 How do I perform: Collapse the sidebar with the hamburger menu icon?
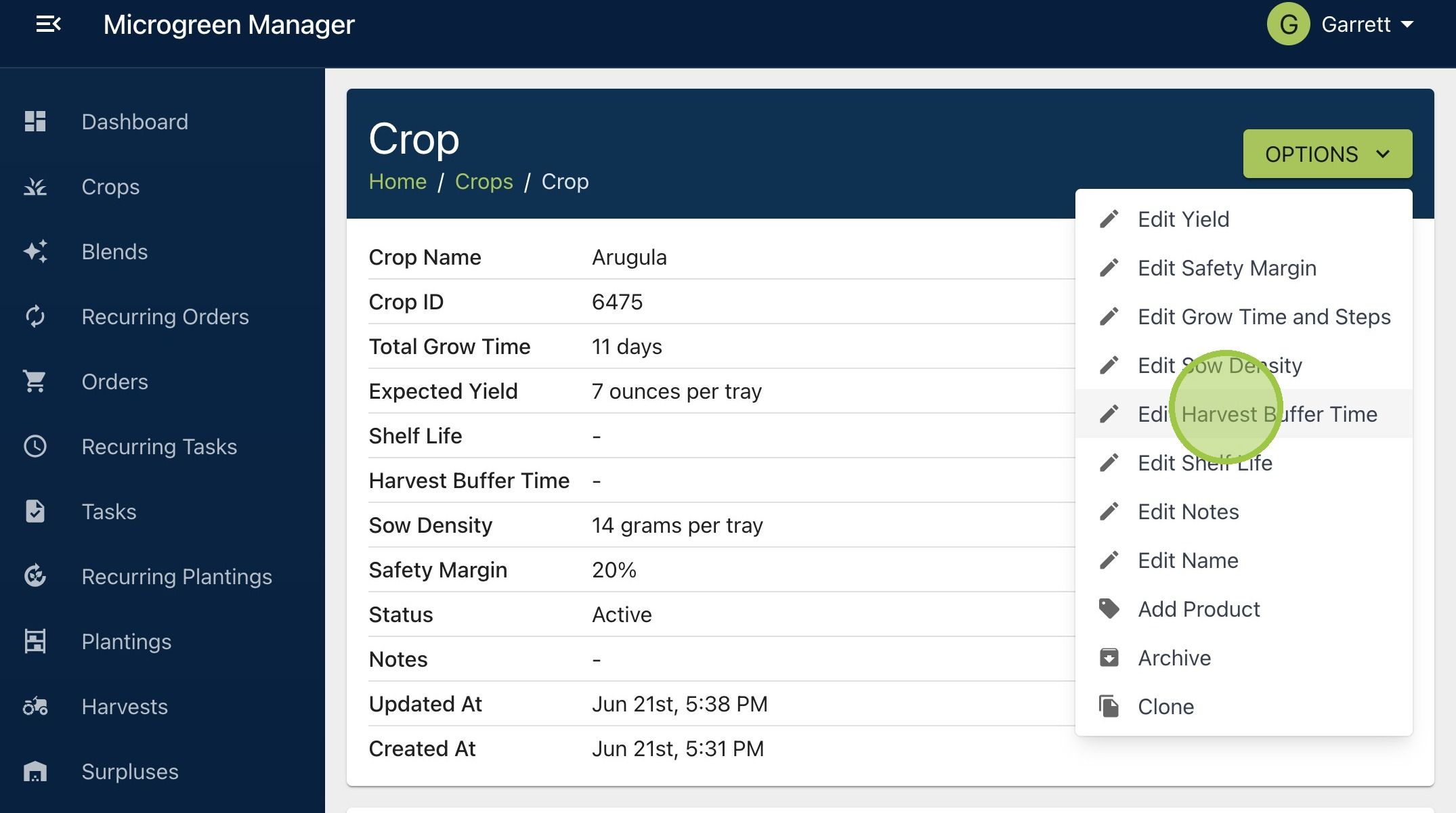point(48,24)
